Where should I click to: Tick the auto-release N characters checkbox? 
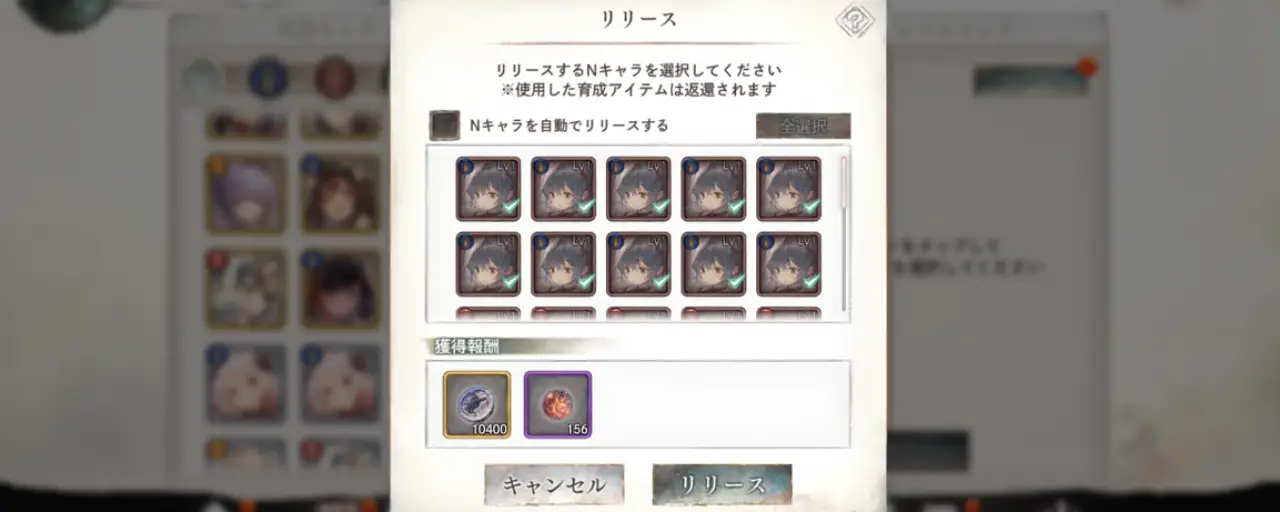[444, 125]
